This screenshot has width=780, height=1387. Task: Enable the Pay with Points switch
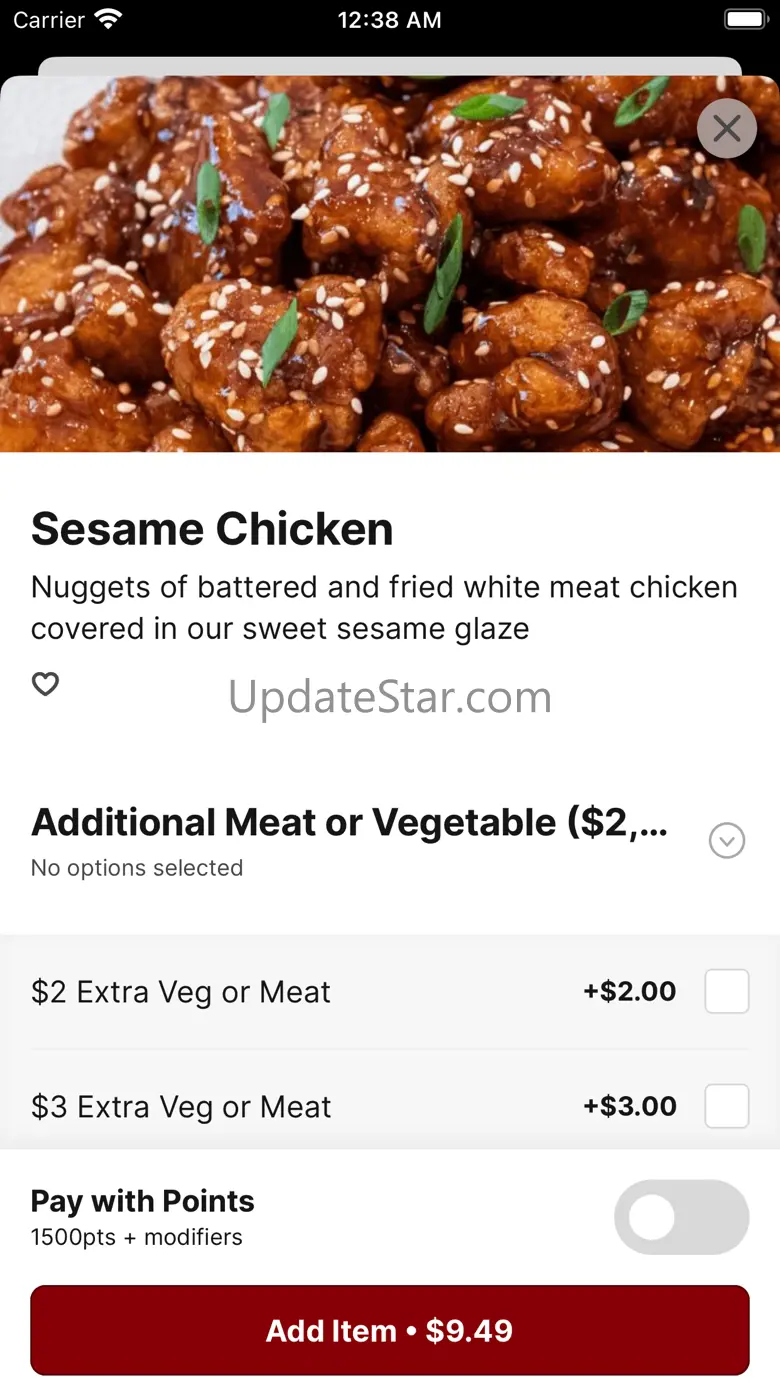click(x=681, y=1217)
